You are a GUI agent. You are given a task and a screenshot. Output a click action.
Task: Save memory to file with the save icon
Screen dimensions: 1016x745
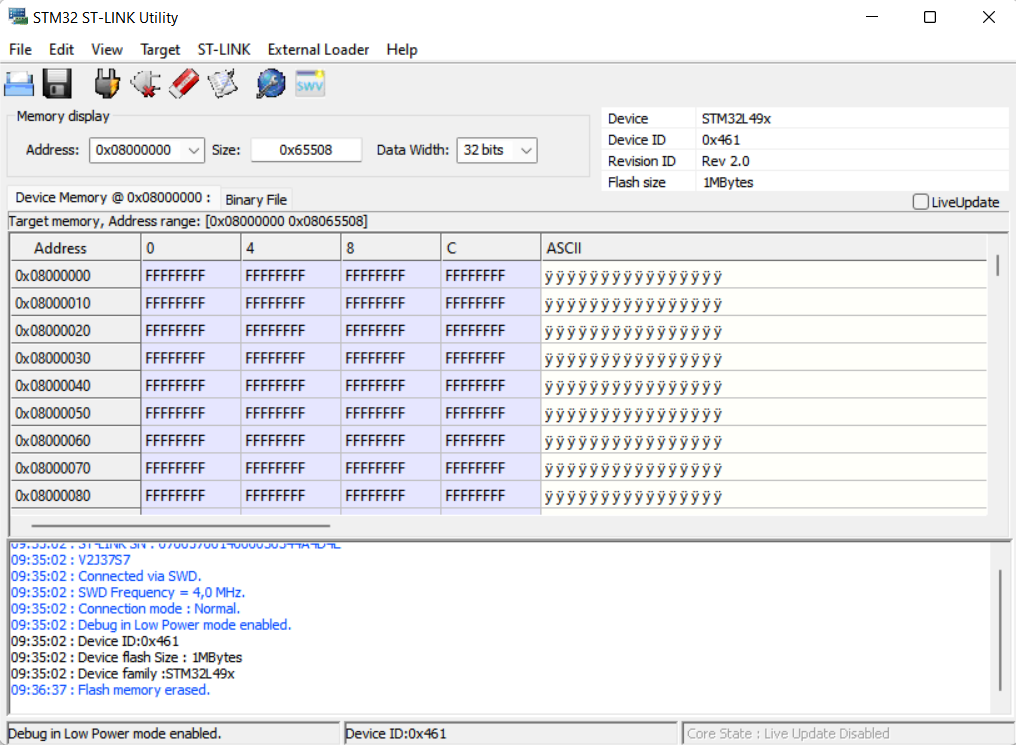(57, 83)
